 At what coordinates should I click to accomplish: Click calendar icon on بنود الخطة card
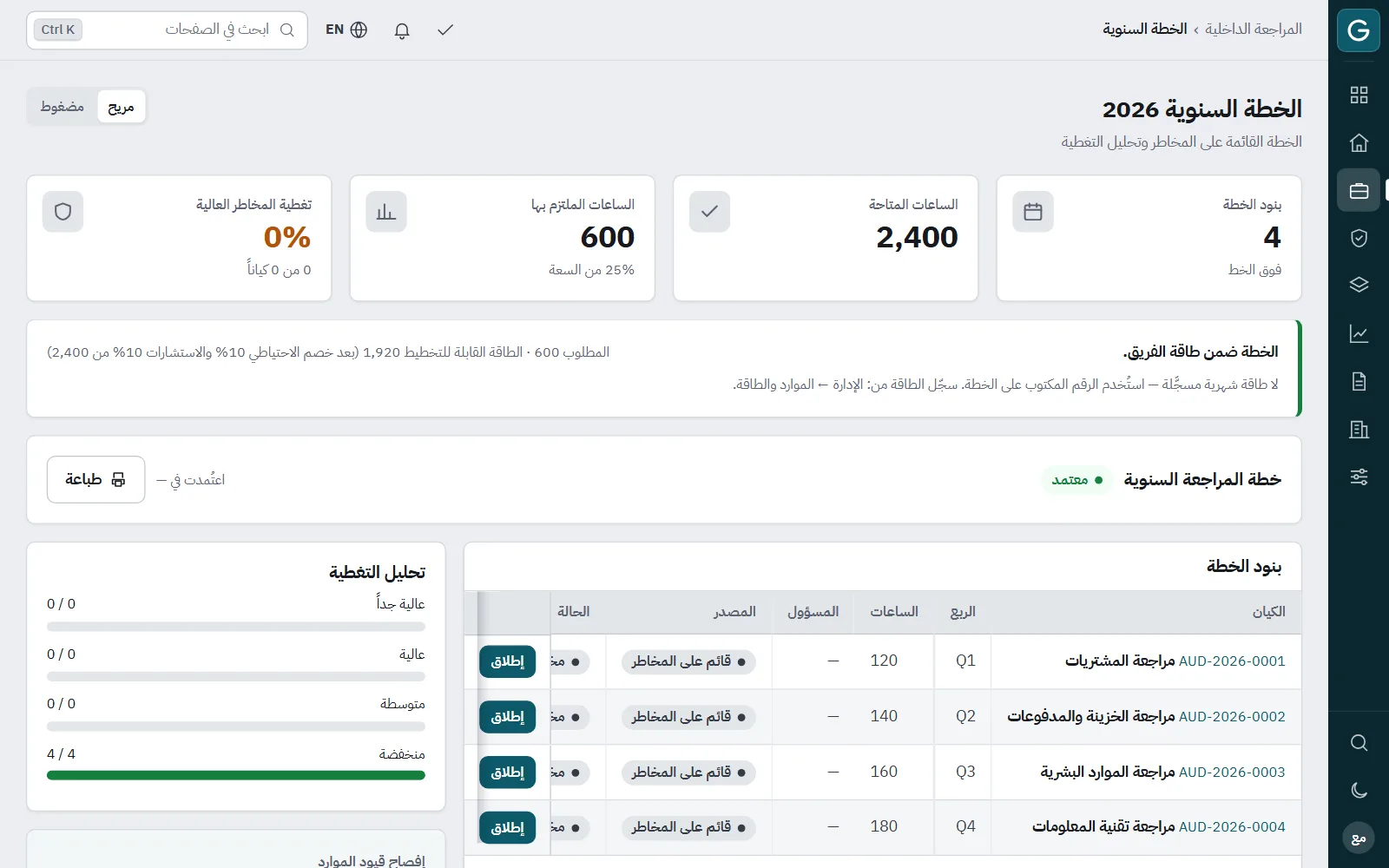1033,212
